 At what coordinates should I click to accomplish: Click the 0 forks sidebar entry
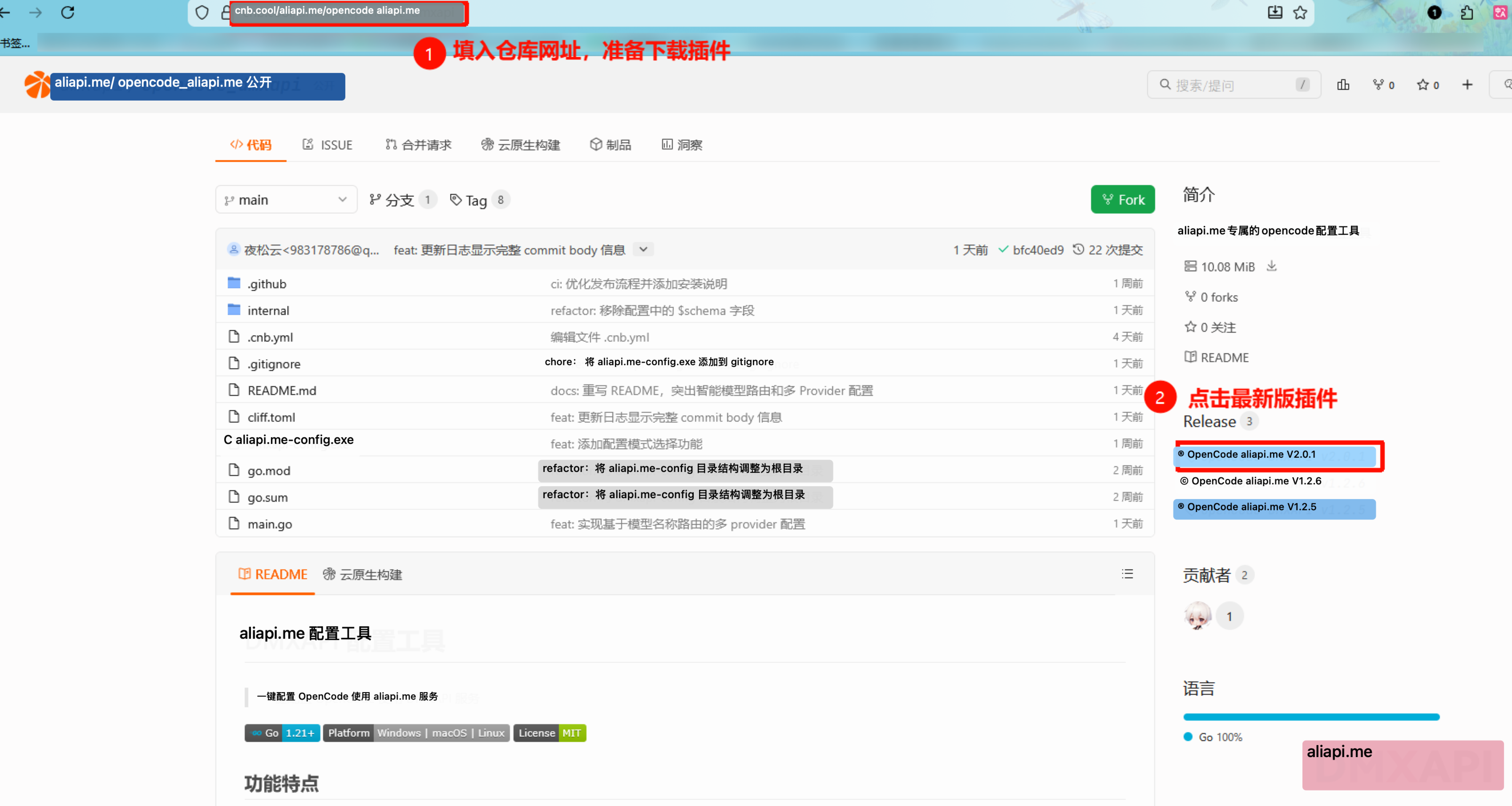(1211, 297)
